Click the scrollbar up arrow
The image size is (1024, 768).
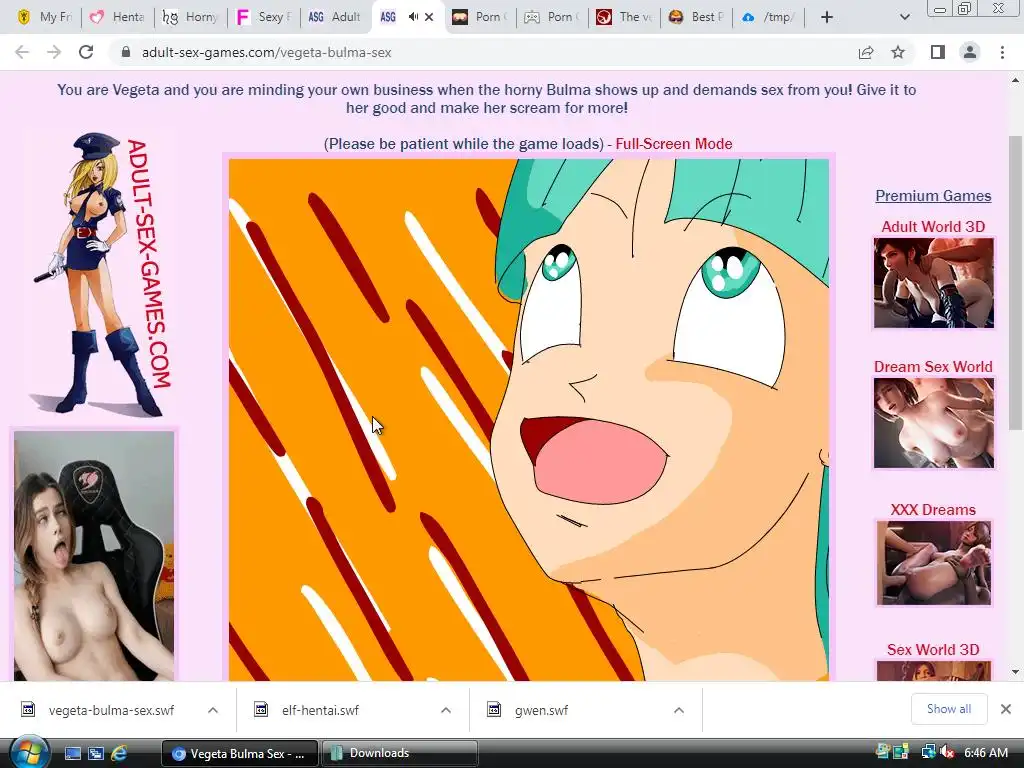[x=1015, y=81]
